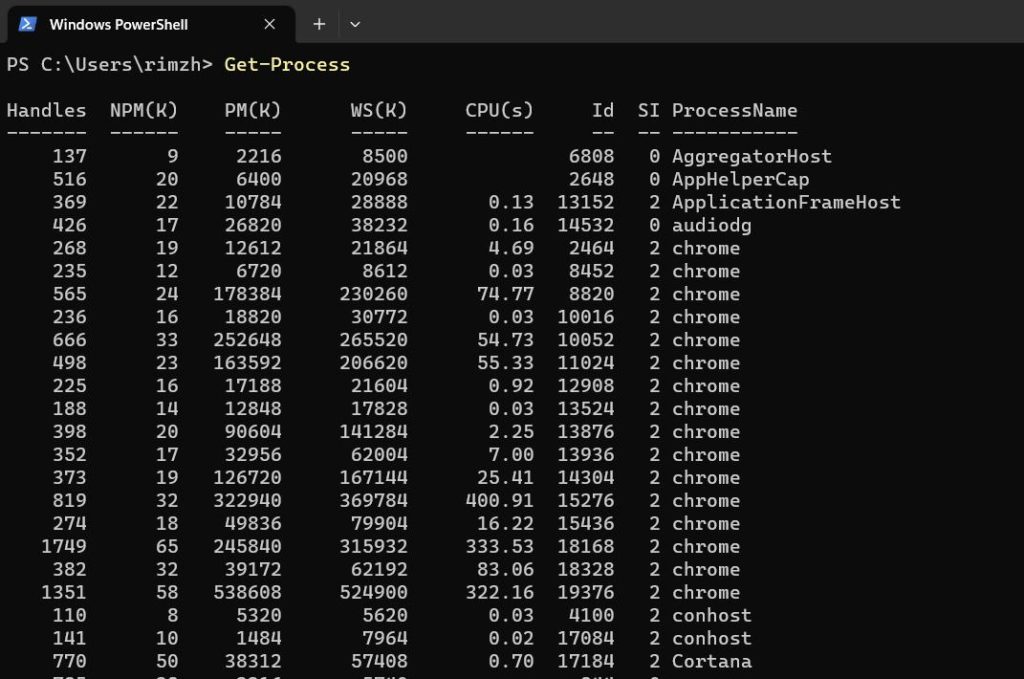
Task: Click the CPU value 400.91
Action: pos(499,500)
